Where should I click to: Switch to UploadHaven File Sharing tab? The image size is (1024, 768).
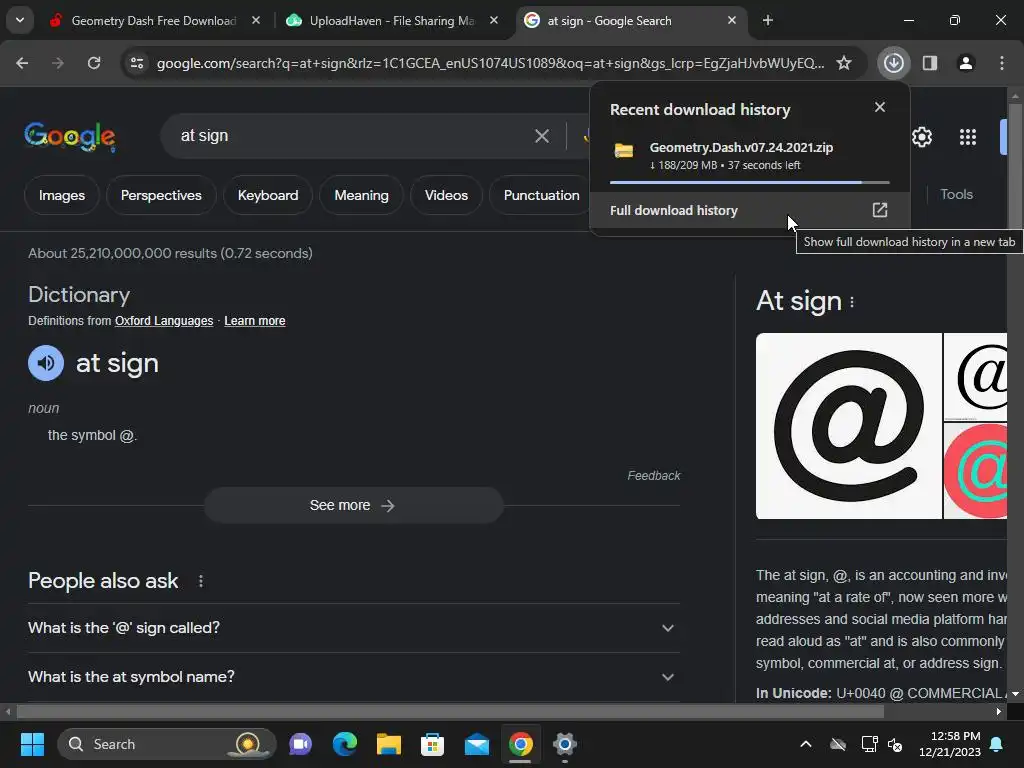[391, 21]
